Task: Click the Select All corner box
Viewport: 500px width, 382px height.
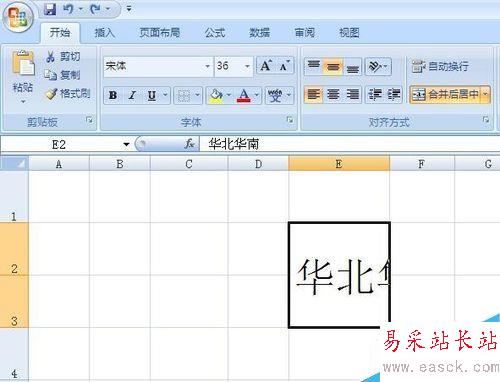Action: [14, 163]
